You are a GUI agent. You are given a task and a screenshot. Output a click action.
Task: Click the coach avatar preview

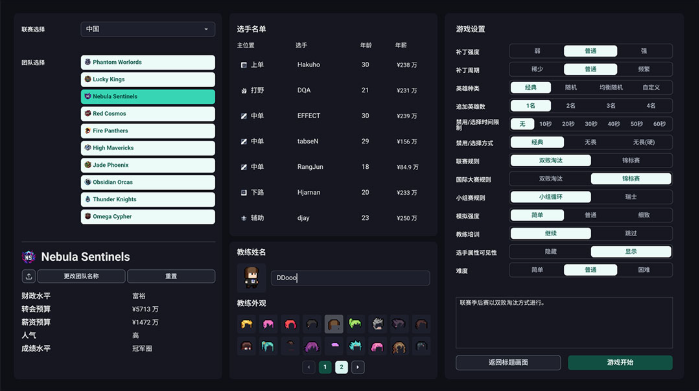251,277
